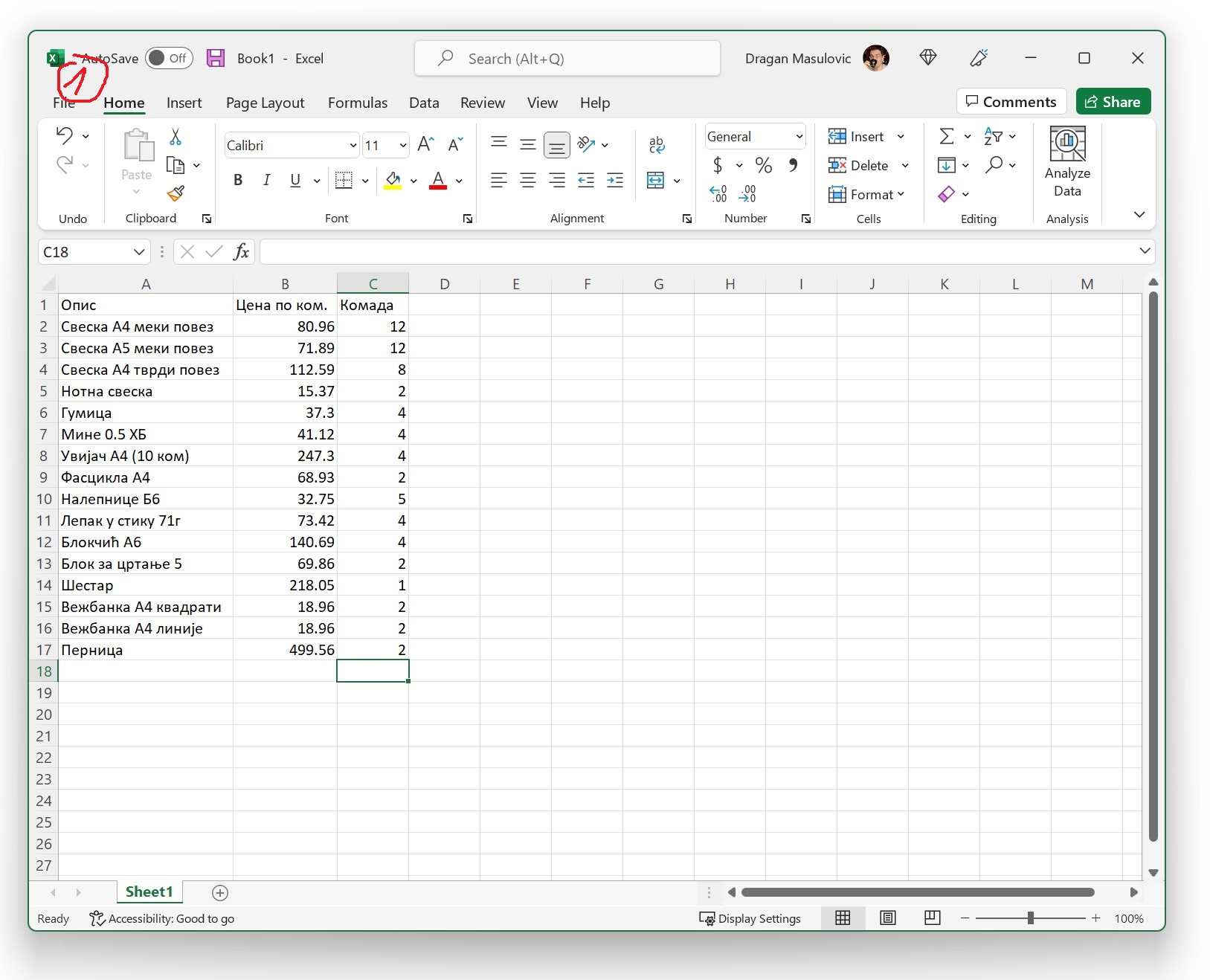Click the Undo arrow icon
This screenshot has width=1210, height=980.
[x=65, y=135]
